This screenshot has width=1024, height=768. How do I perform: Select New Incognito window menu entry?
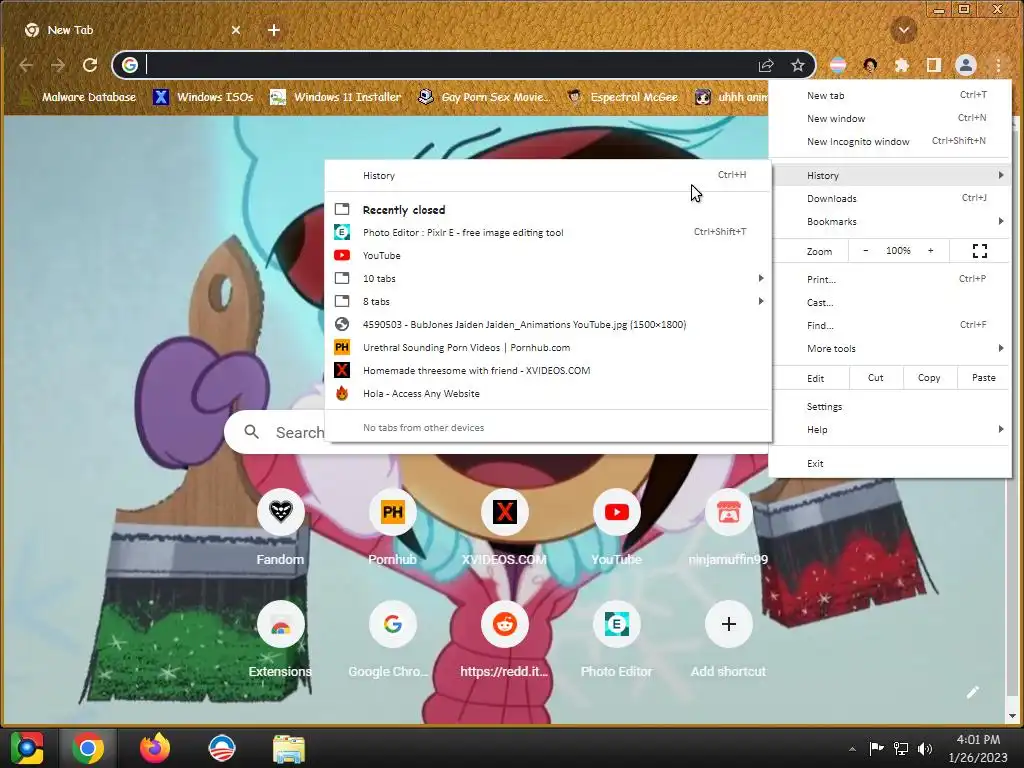(890, 141)
